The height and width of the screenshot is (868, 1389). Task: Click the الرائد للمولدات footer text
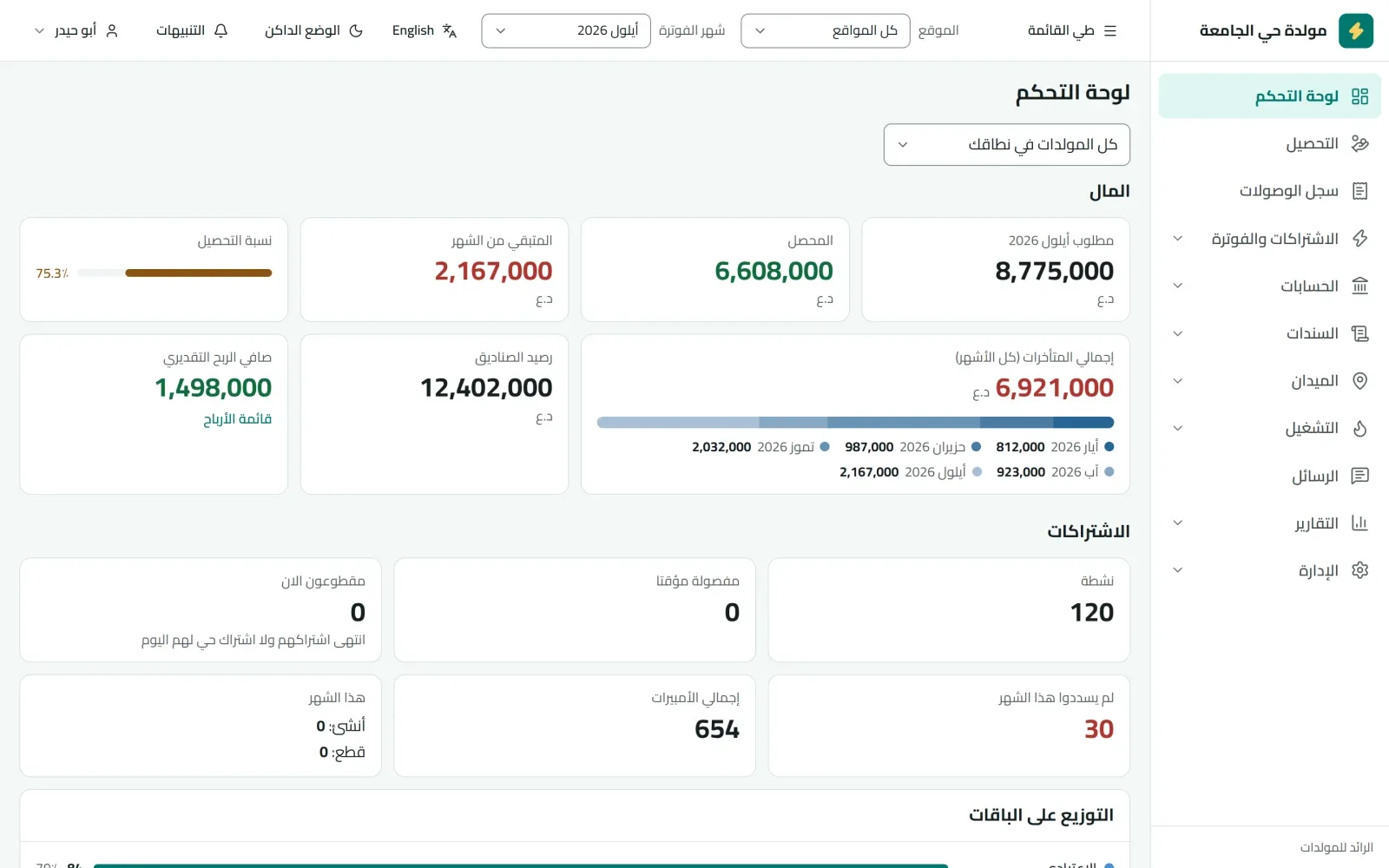click(1336, 847)
